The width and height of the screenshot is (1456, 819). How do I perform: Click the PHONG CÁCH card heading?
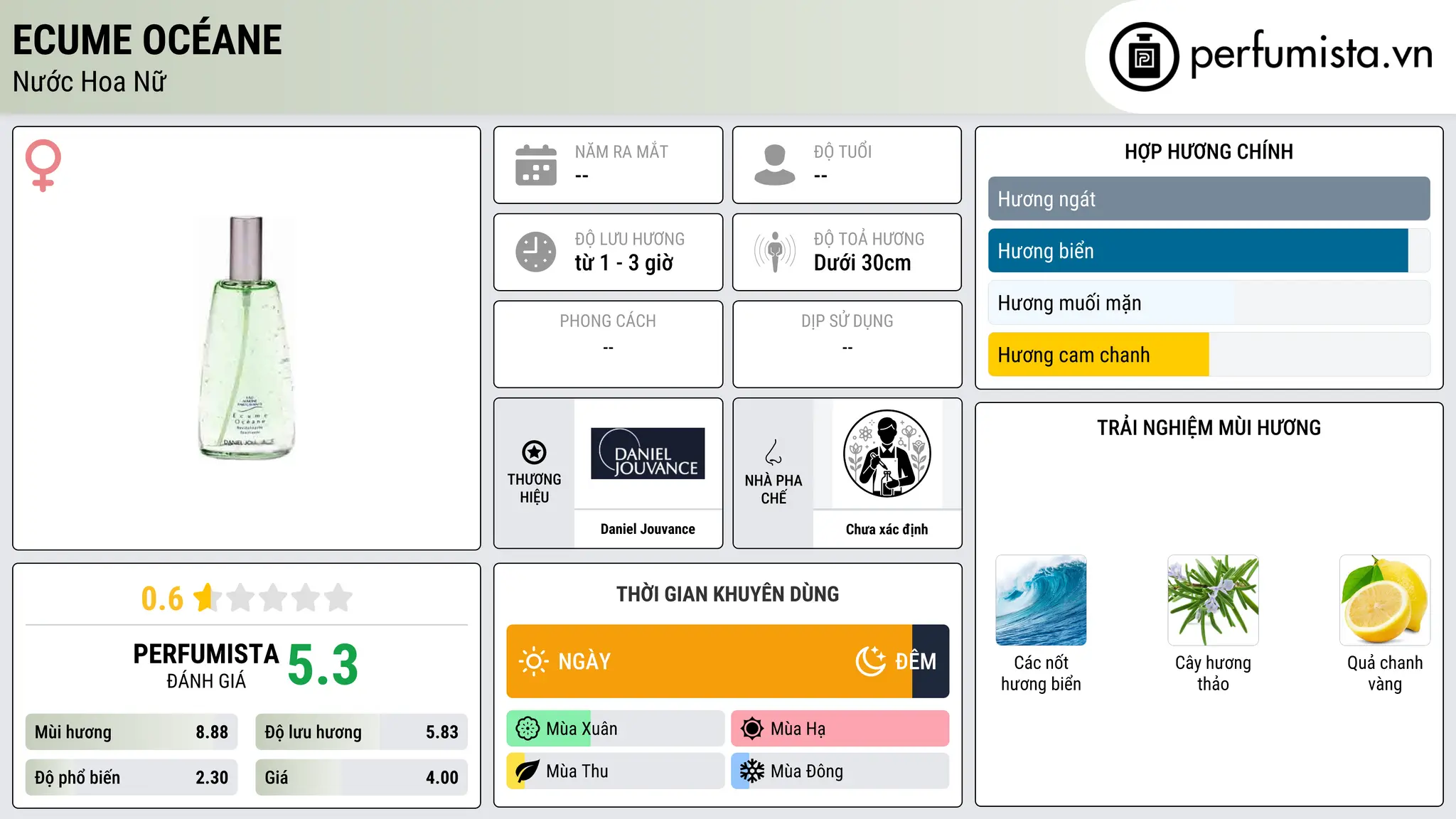click(608, 321)
